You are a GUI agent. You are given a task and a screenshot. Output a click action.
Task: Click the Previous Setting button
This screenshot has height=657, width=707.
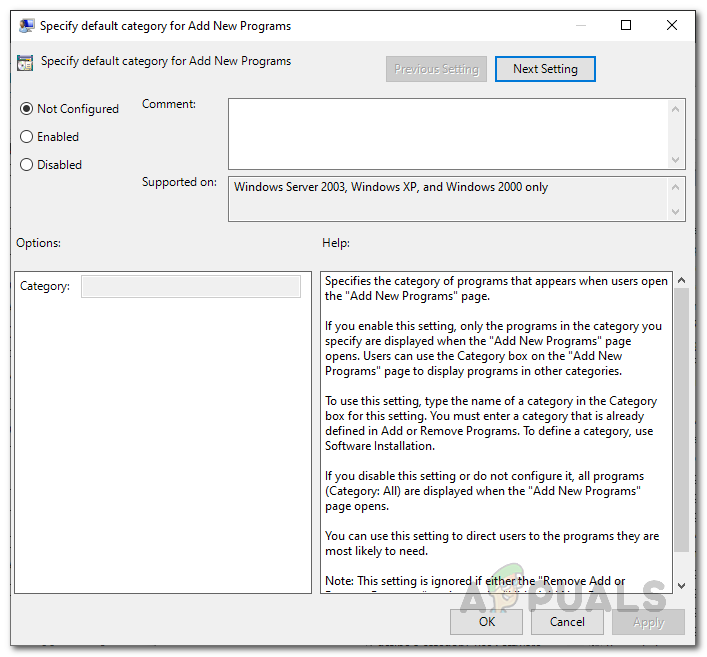coord(436,69)
